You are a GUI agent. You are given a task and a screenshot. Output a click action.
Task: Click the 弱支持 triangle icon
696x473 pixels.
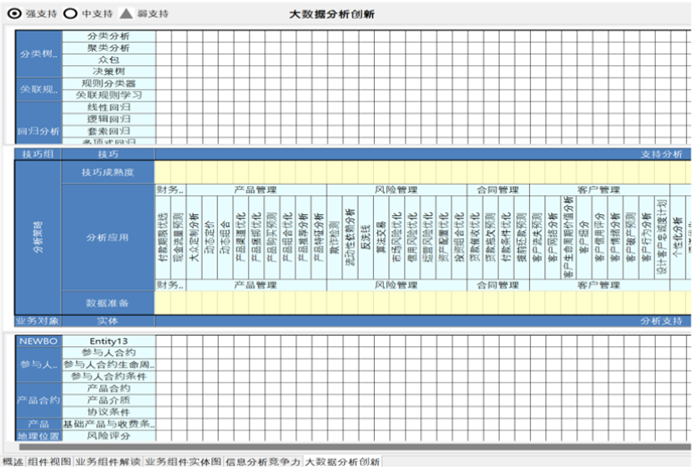pyautogui.click(x=125, y=14)
